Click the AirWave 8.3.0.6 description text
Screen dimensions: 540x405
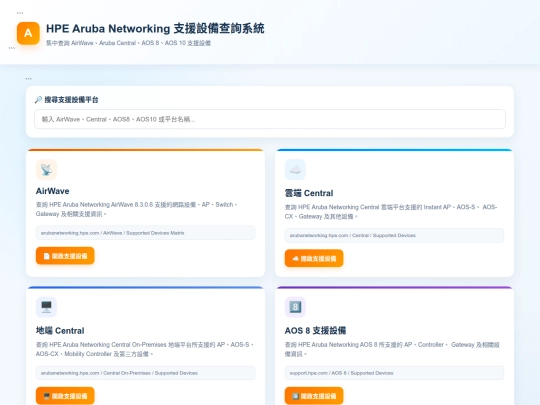click(x=137, y=209)
